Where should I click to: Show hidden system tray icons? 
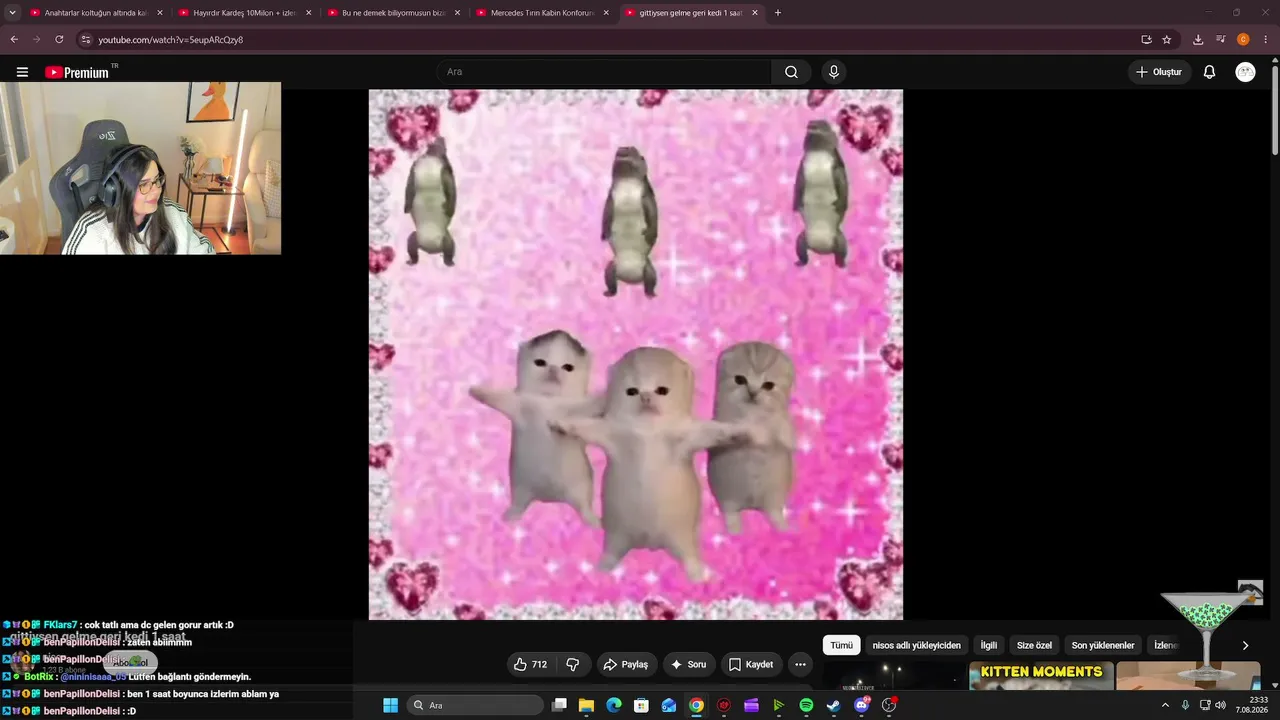tap(1165, 705)
